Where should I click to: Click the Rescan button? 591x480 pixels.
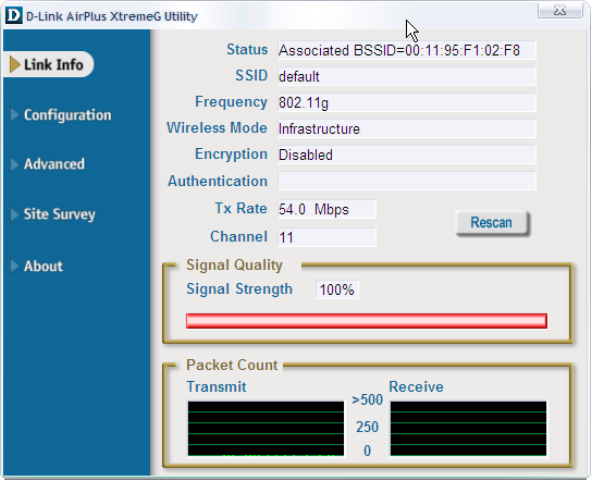492,223
